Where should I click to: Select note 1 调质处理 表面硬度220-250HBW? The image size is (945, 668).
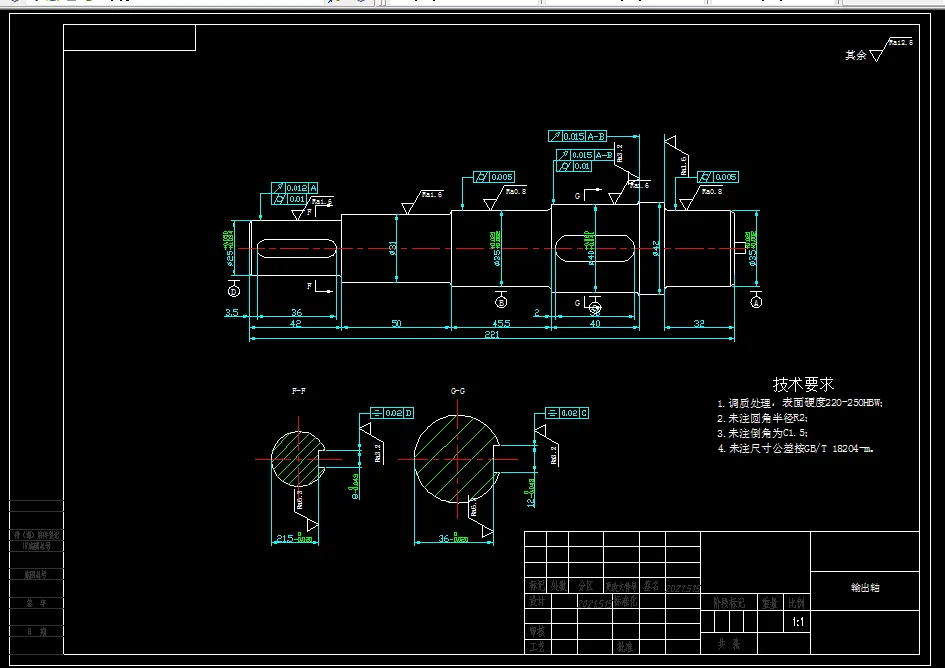pos(800,403)
